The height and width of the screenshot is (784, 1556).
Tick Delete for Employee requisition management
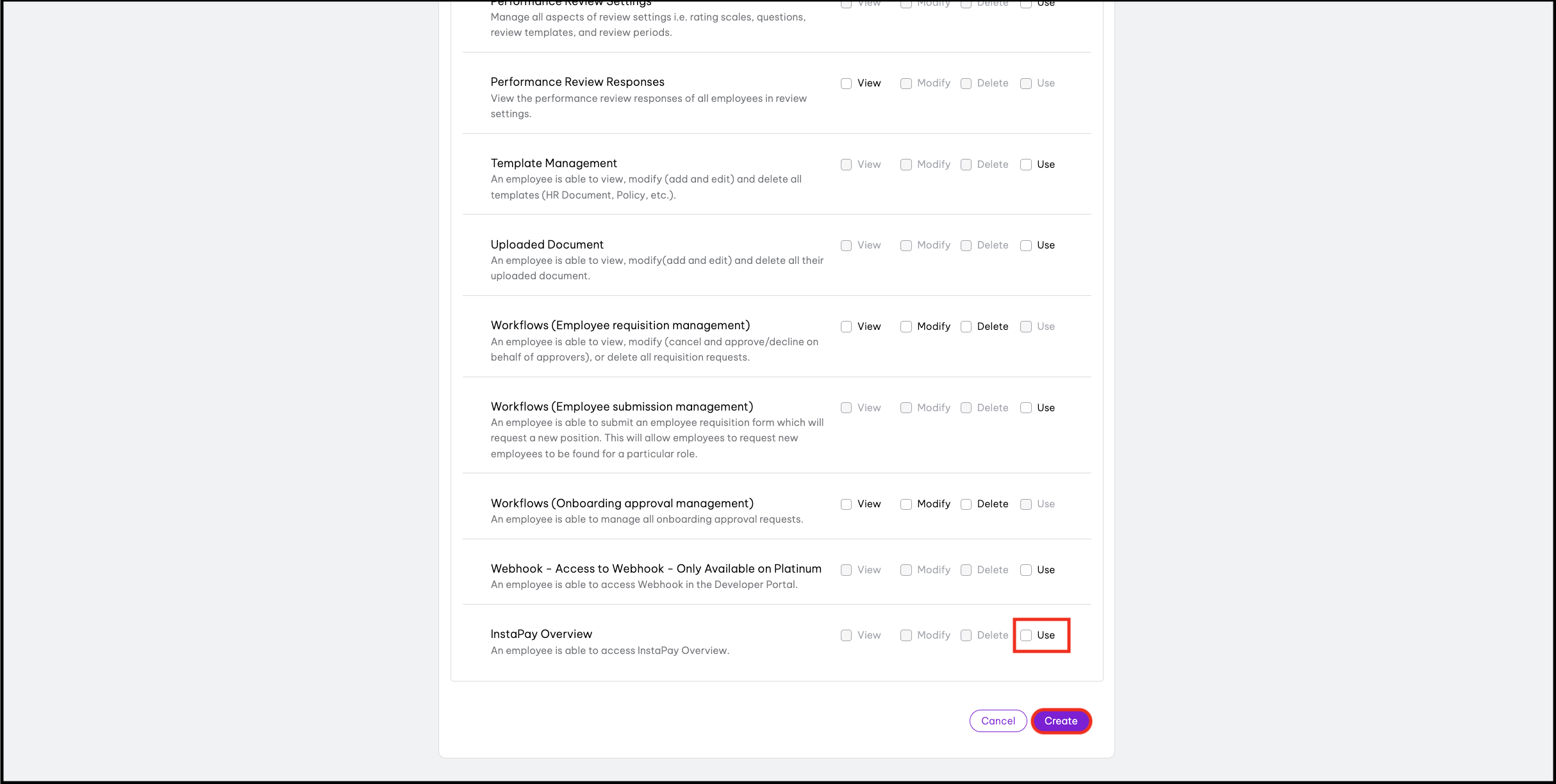(x=966, y=327)
